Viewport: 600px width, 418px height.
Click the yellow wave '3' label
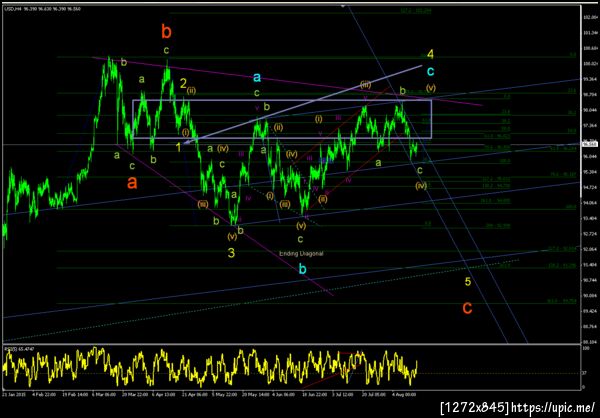pyautogui.click(x=232, y=253)
